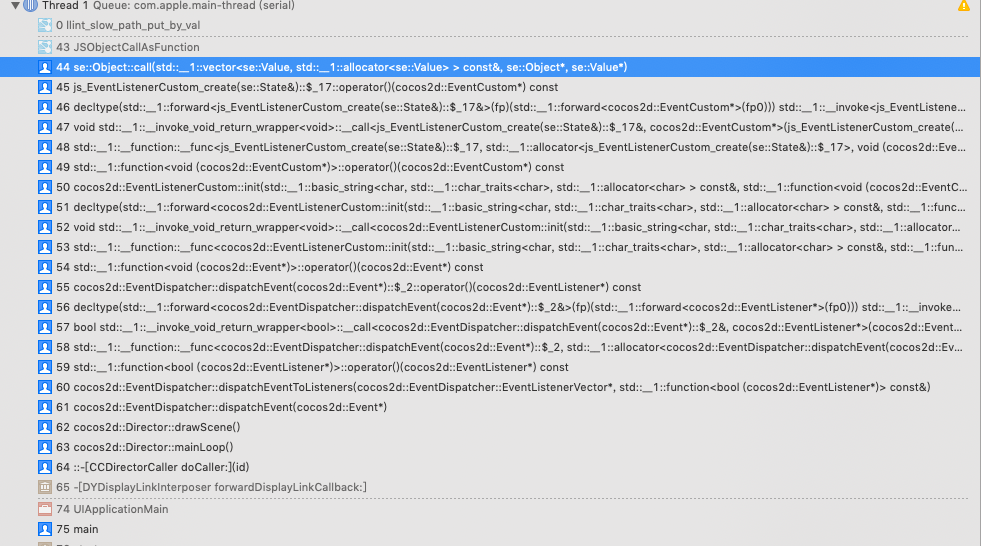Click the yellow warning icon on Thread 1
Viewport: 987px width, 546px height.
964,6
